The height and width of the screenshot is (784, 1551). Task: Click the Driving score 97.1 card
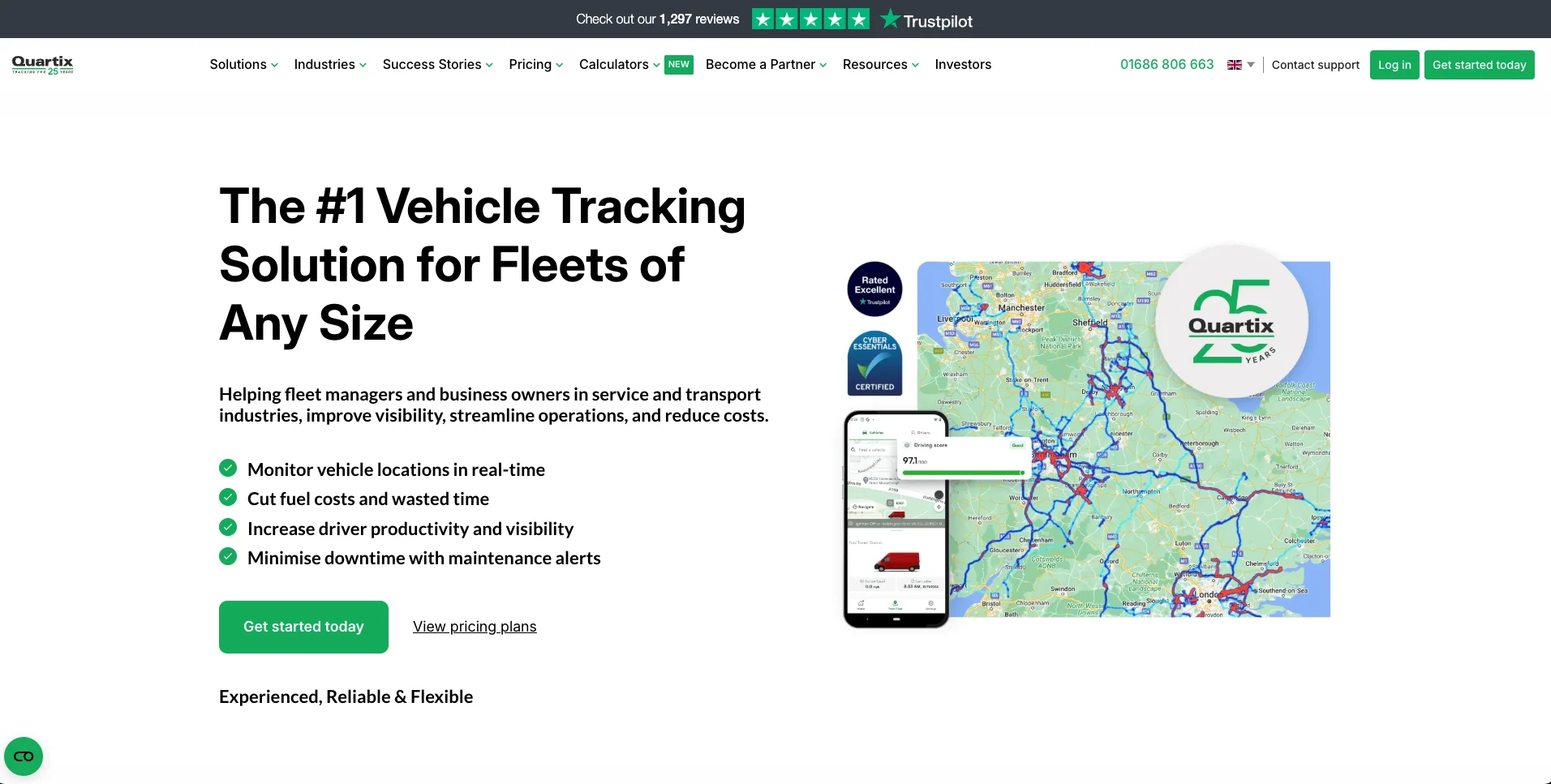coord(964,458)
